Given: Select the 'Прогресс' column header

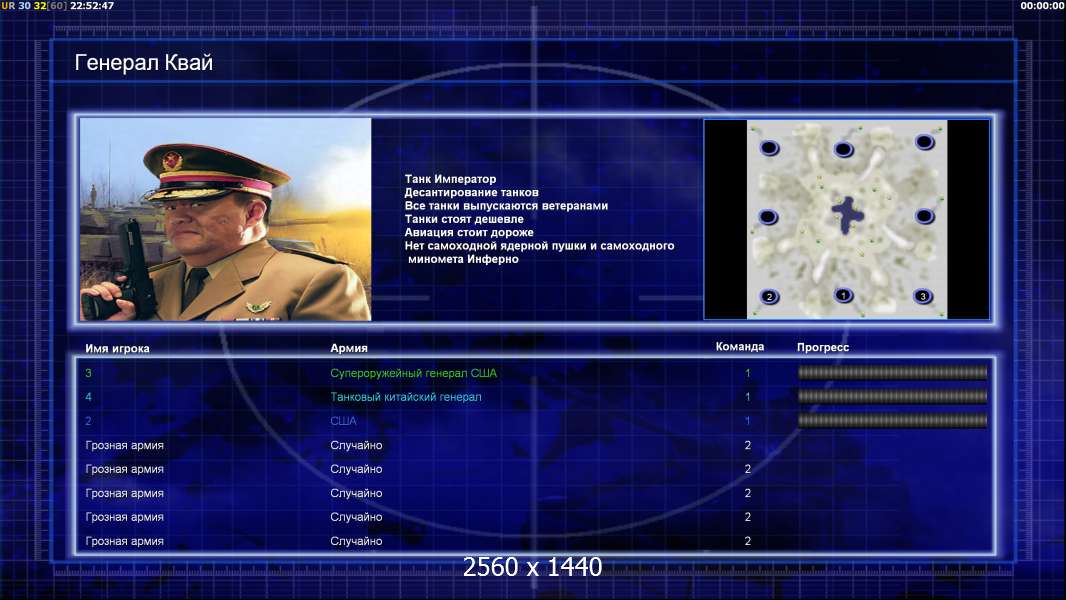Looking at the screenshot, I should click(x=823, y=347).
